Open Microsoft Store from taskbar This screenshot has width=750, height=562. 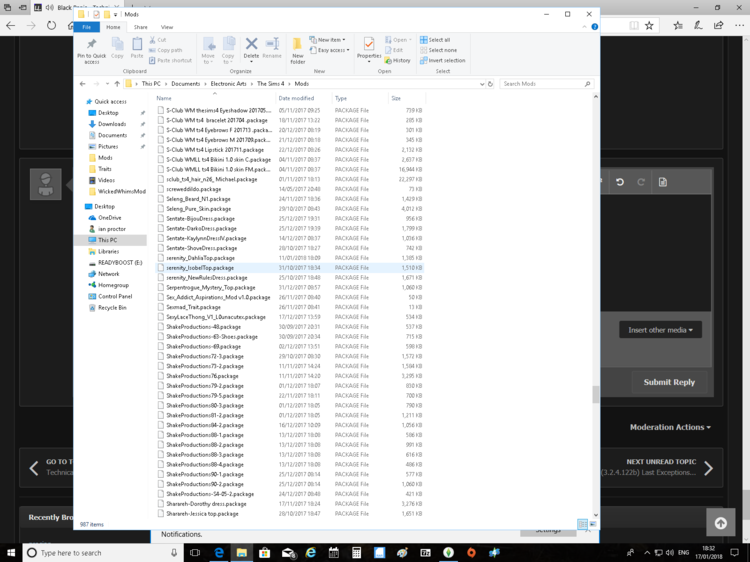coord(265,553)
